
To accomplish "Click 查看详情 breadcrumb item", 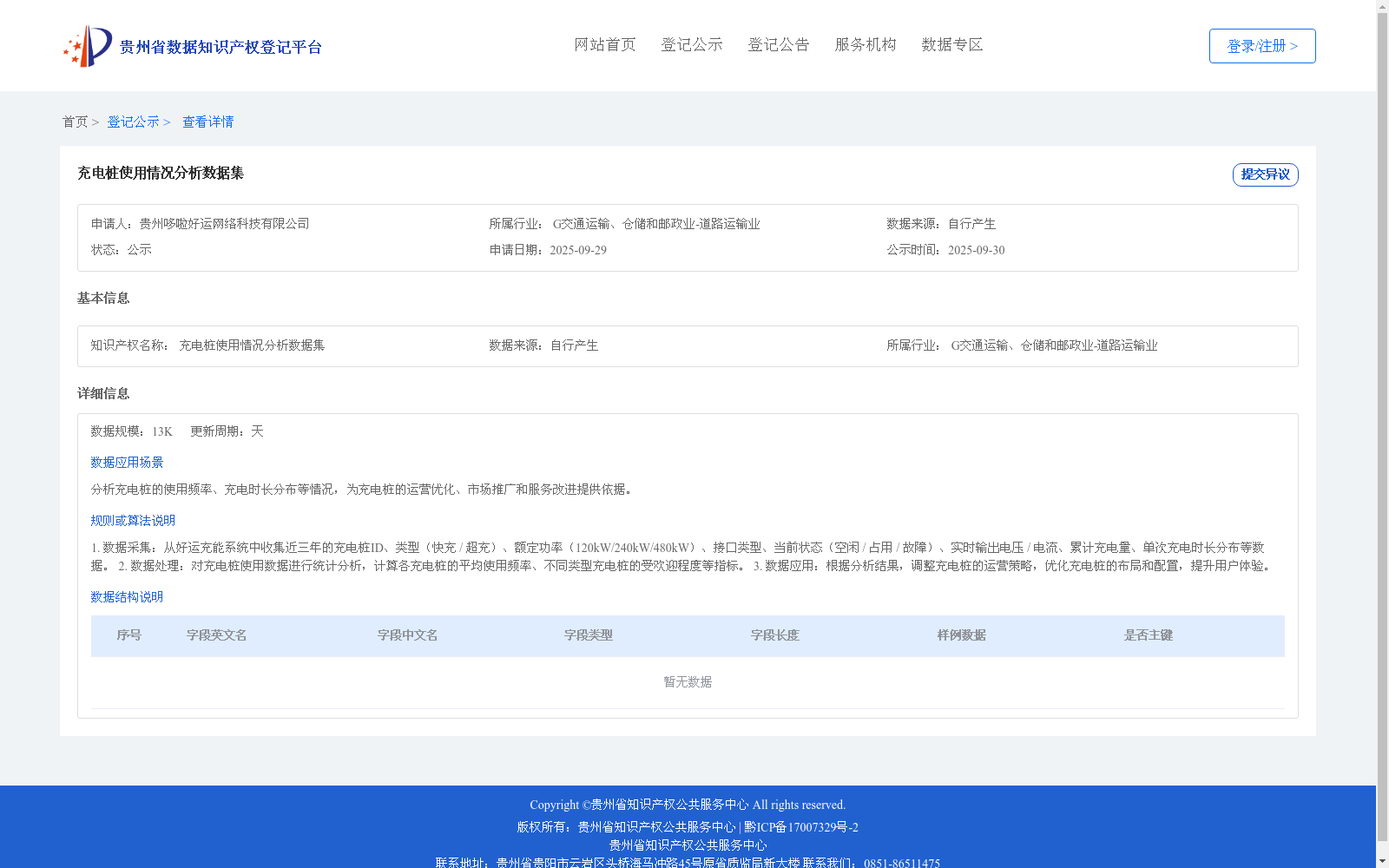I will tap(208, 122).
